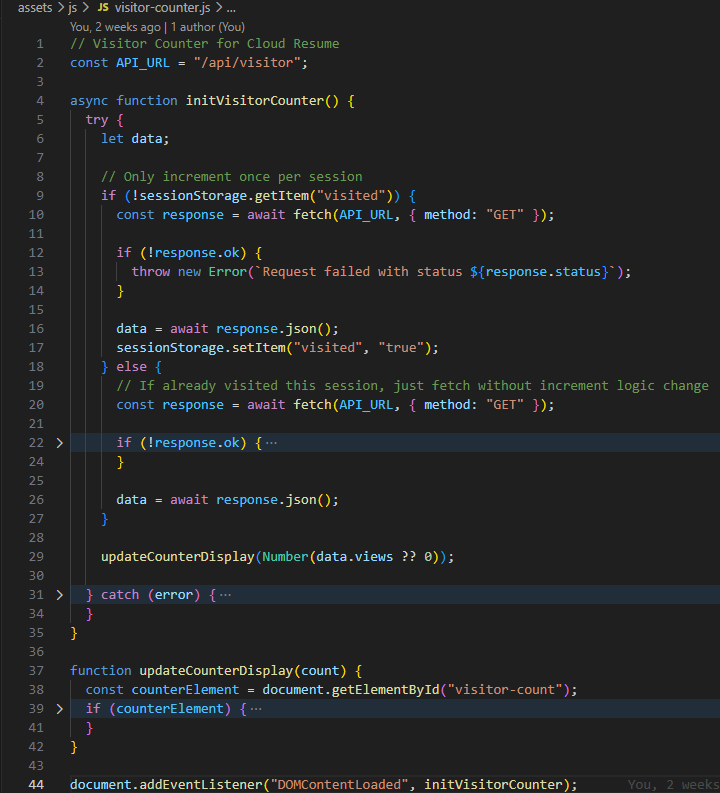Click 'getElementById' on line 38
This screenshot has width=720, height=793.
386,690
